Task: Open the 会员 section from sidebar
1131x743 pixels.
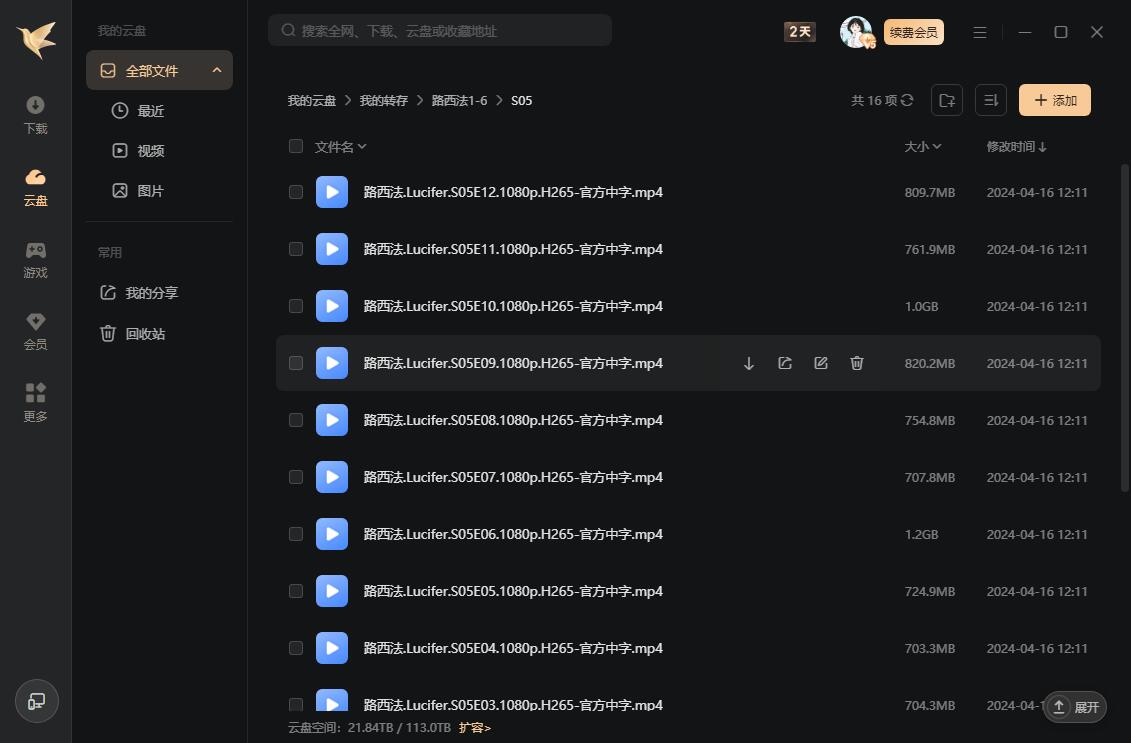Action: point(35,330)
